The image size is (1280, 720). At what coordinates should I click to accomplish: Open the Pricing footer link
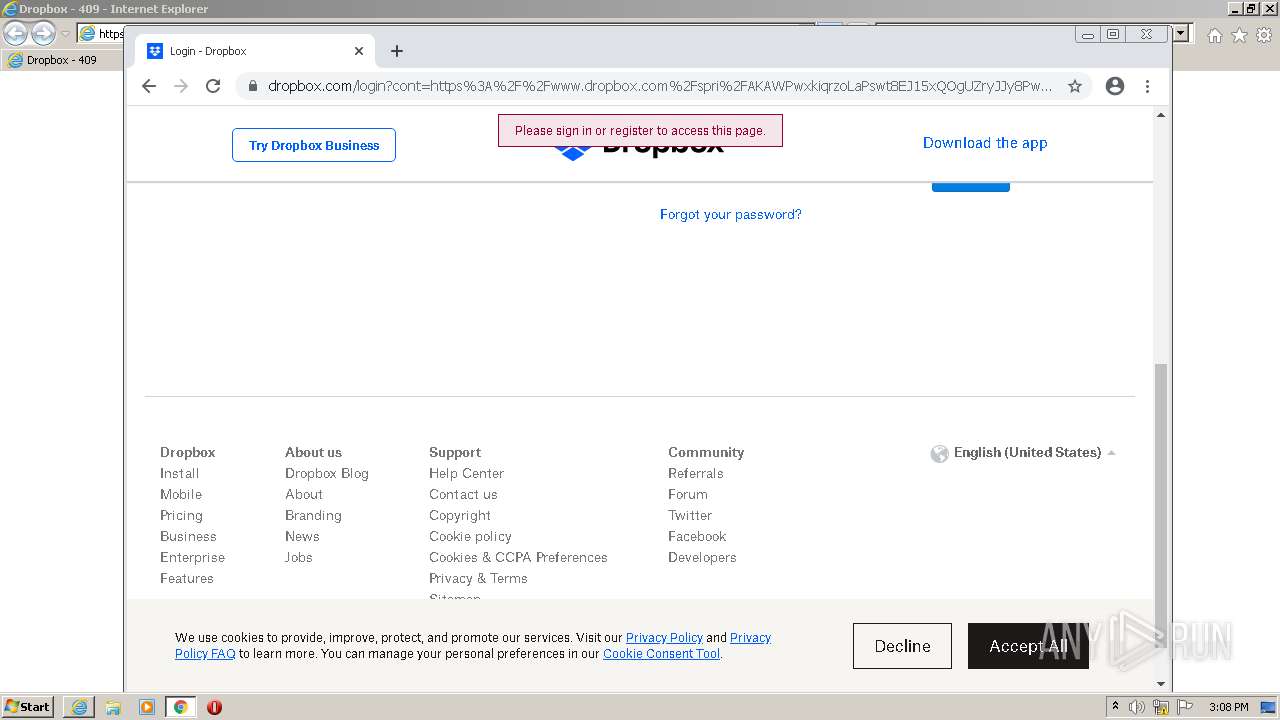click(181, 516)
